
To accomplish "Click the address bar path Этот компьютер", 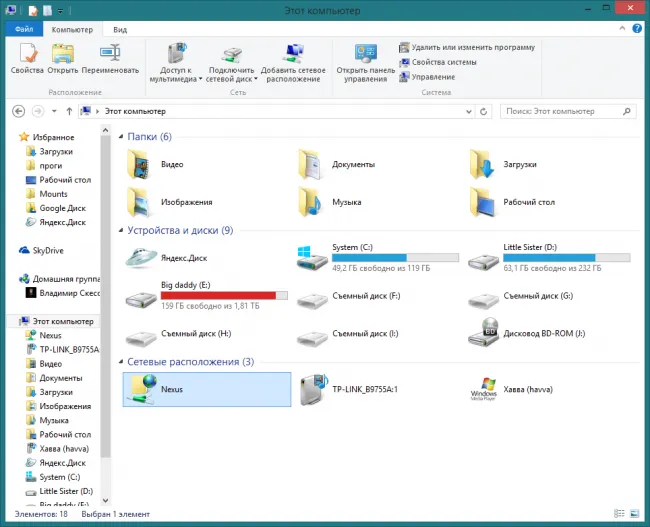I will [135, 111].
